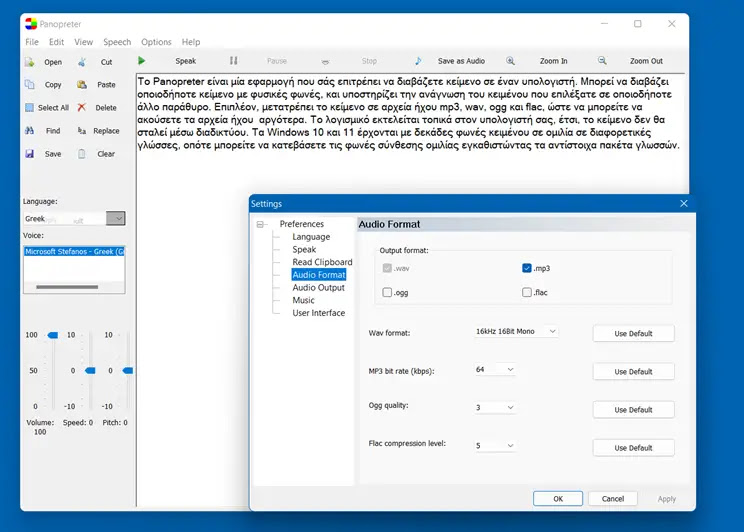This screenshot has width=744, height=532.
Task: Select Audio Format tree item
Action: click(x=319, y=275)
